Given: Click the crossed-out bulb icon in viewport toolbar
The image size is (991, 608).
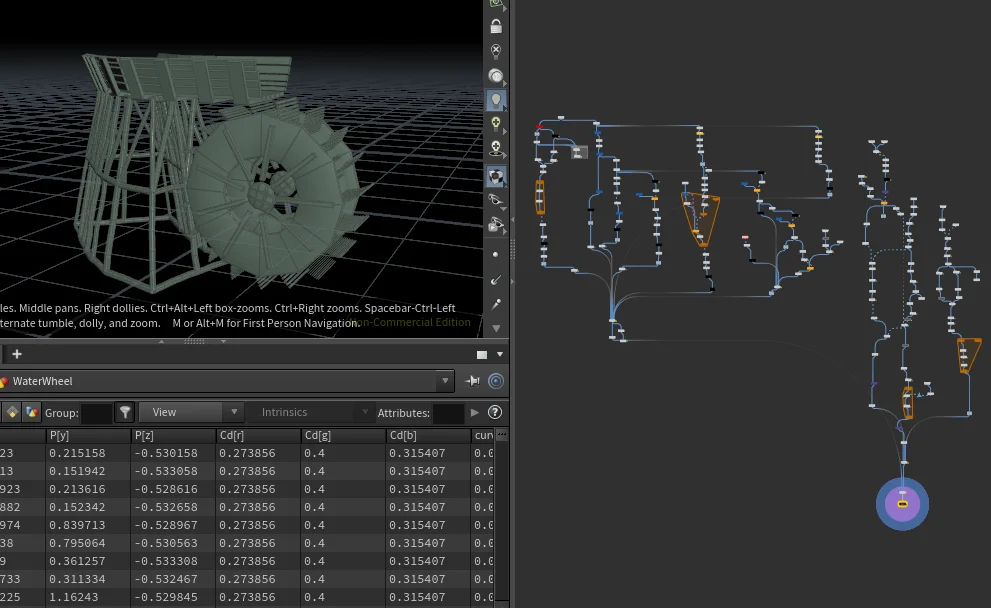Looking at the screenshot, I should 496,51.
